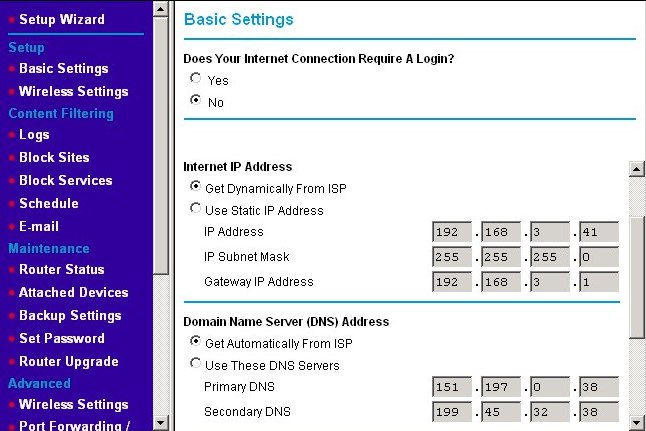This screenshot has width=646, height=431.
Task: Click Secondary DNS first octet field 199
Action: click(452, 412)
